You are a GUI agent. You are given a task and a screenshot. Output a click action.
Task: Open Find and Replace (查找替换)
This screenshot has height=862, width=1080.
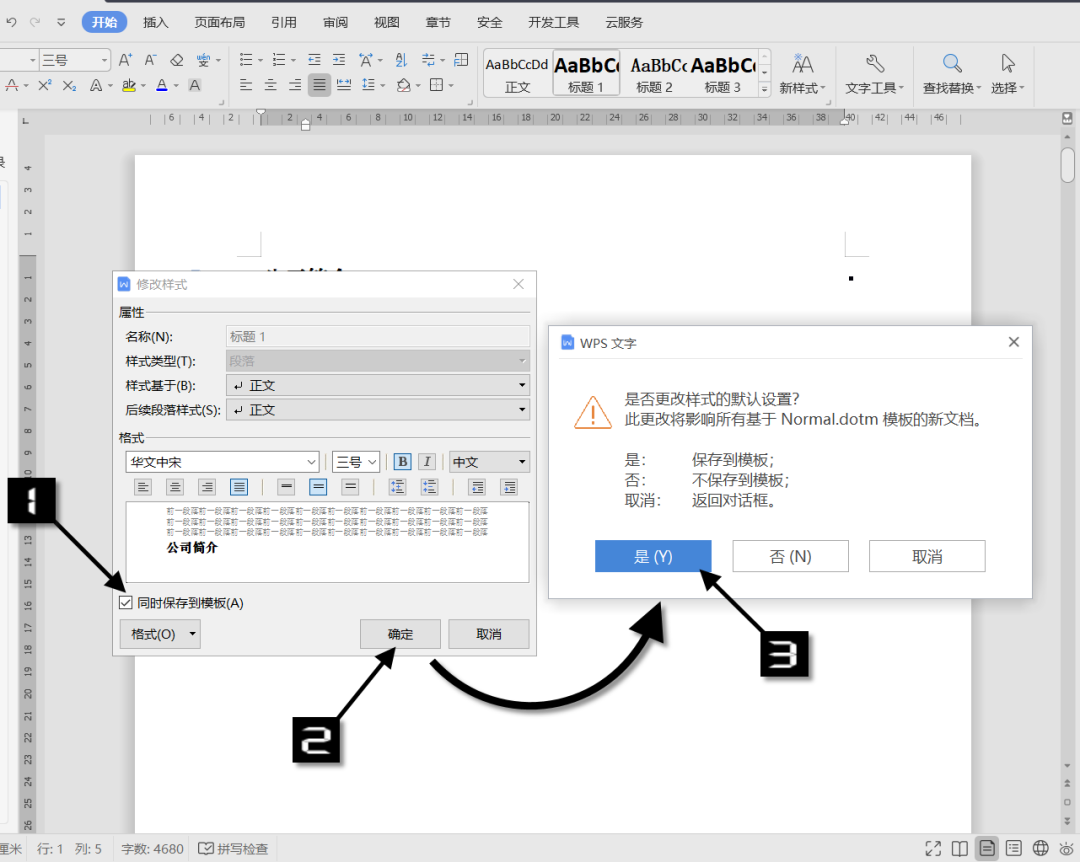tap(952, 73)
